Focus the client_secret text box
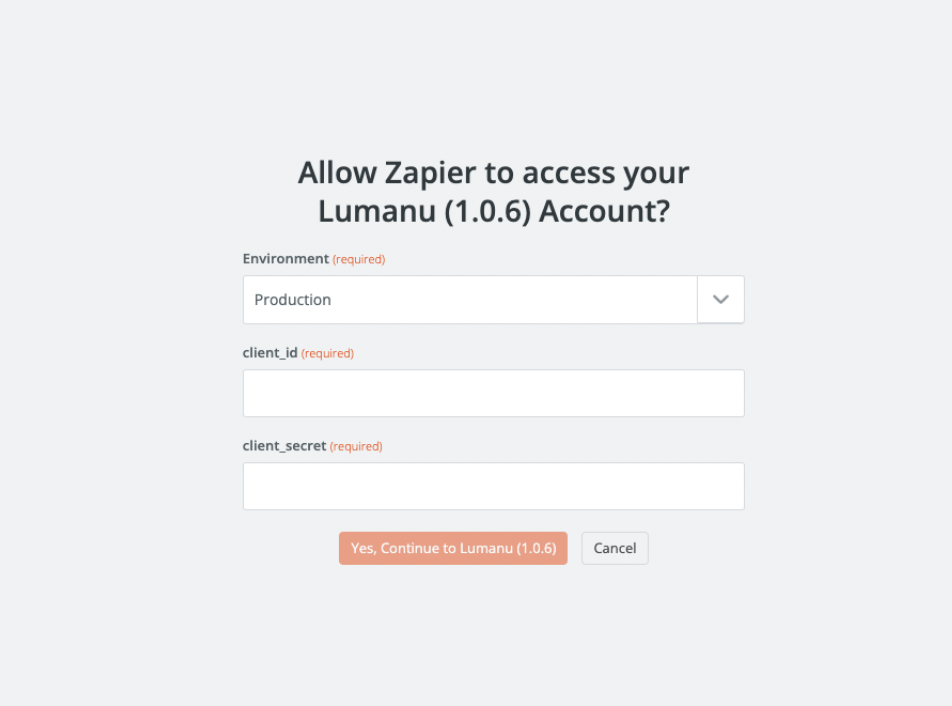Image resolution: width=952 pixels, height=706 pixels. pyautogui.click(x=493, y=486)
